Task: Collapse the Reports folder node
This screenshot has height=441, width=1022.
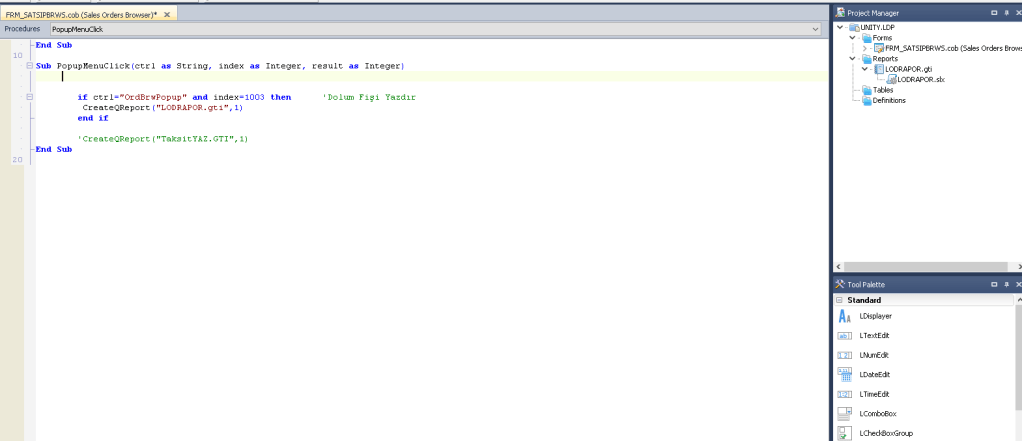Action: pos(853,58)
